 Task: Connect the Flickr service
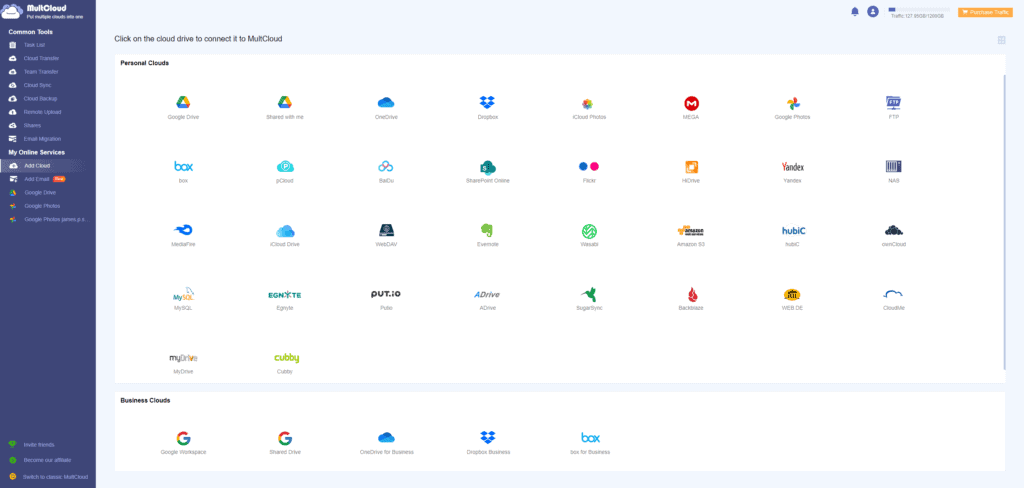point(589,167)
